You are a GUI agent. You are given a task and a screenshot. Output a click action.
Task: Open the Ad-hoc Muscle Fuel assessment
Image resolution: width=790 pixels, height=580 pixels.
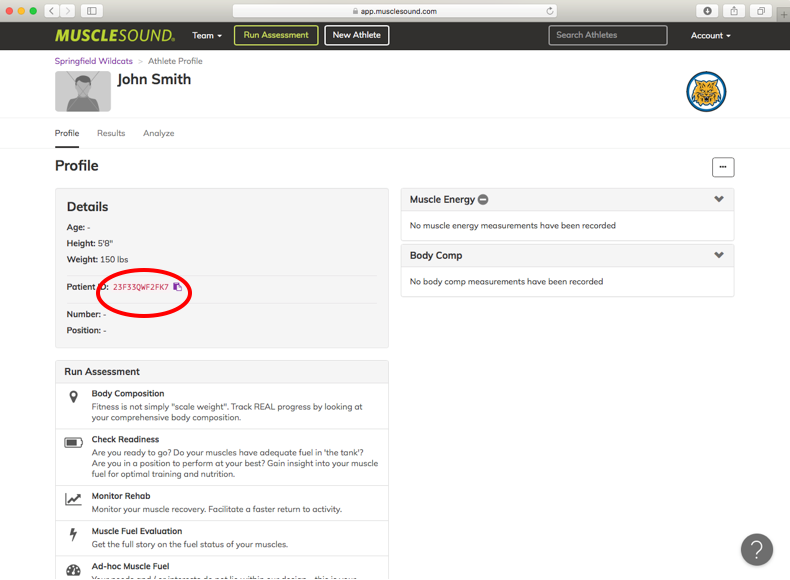pyautogui.click(x=222, y=568)
